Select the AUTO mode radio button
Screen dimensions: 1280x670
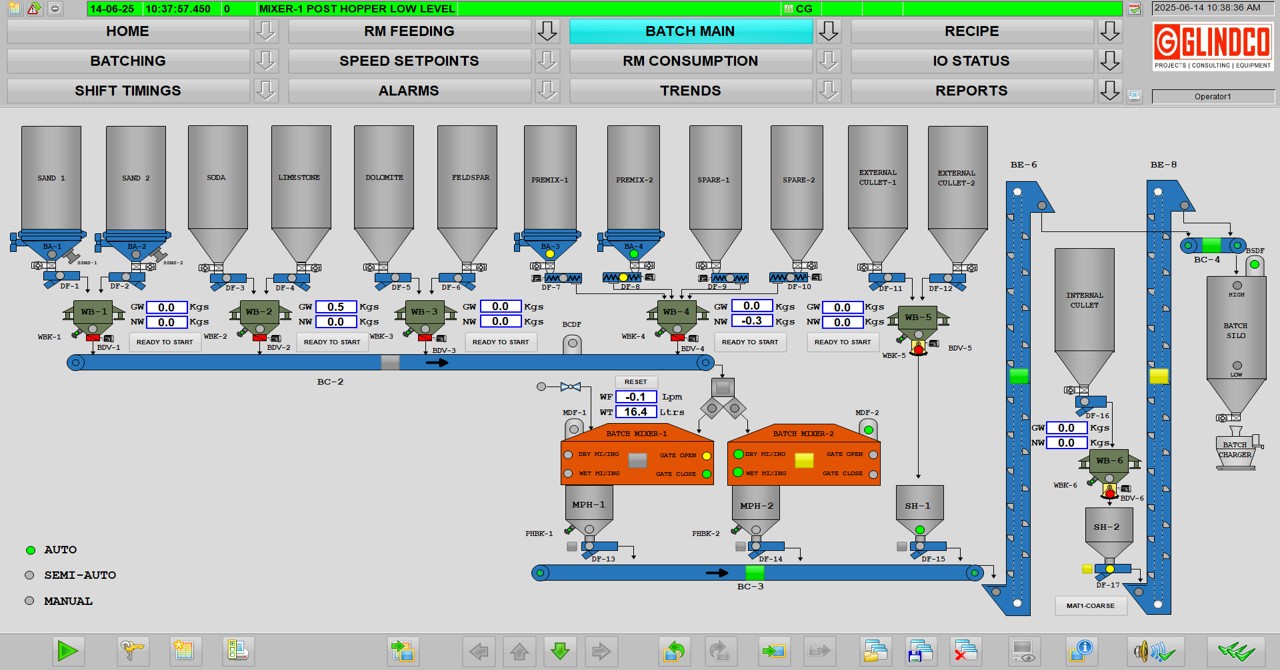[30, 550]
